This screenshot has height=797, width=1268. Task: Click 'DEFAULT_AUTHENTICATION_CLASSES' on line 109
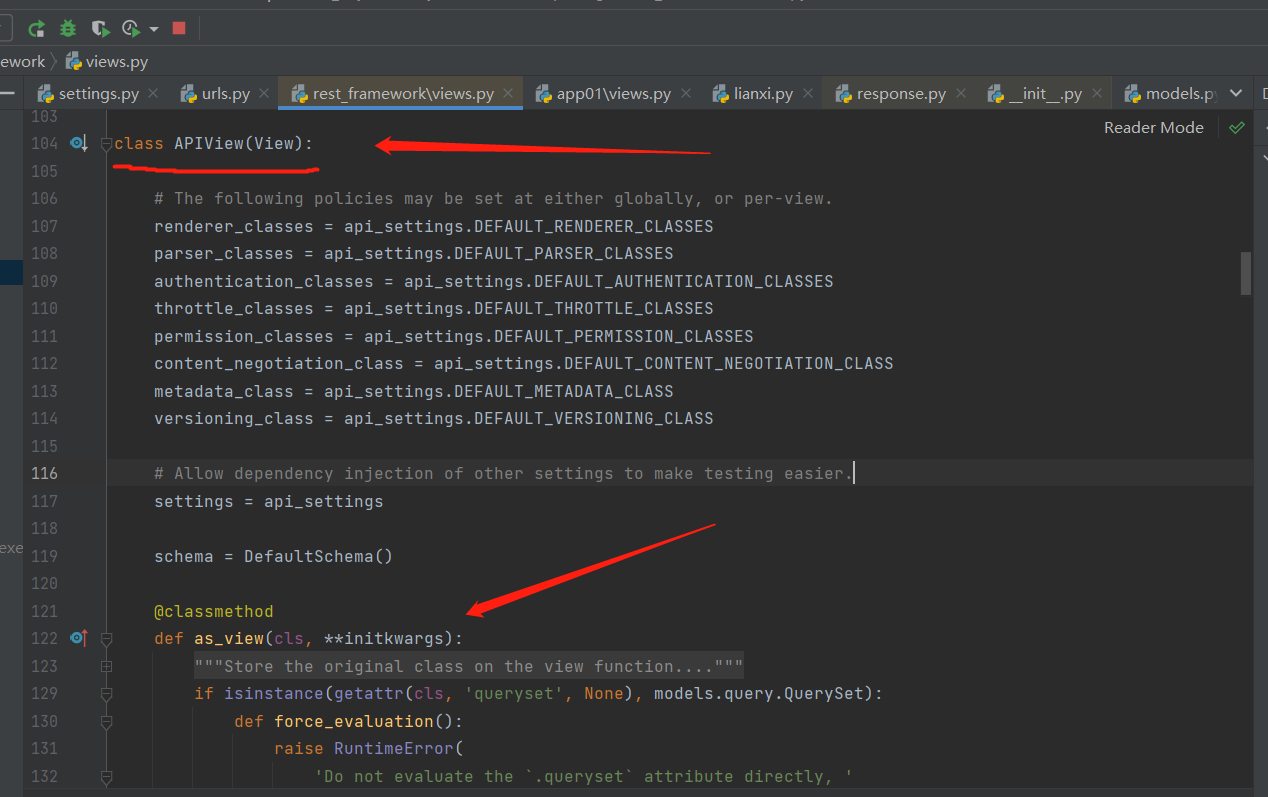pos(684,281)
